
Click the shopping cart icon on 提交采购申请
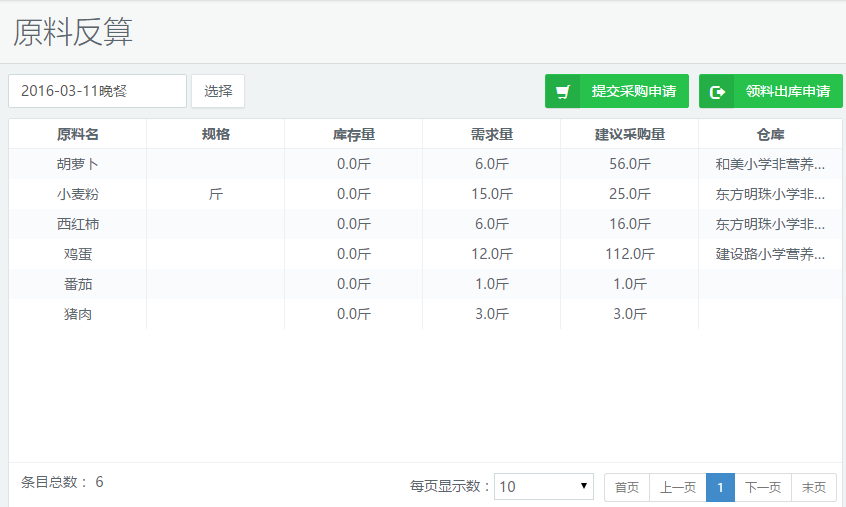[564, 92]
